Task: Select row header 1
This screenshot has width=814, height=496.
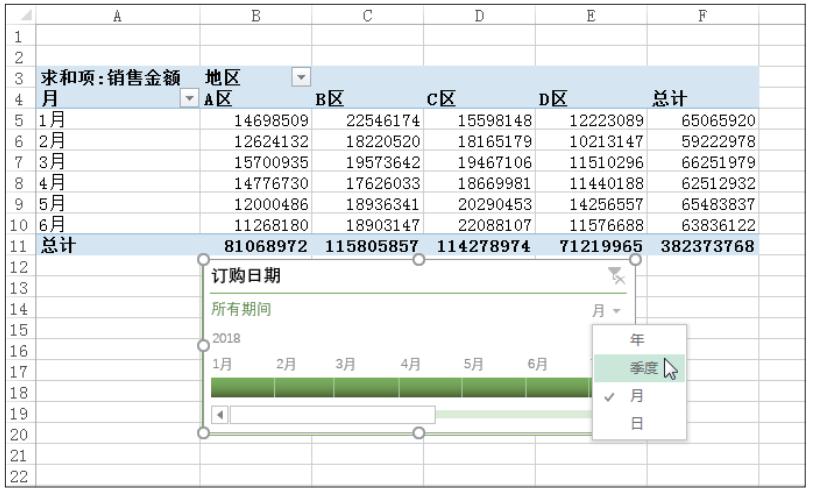Action: click(21, 36)
